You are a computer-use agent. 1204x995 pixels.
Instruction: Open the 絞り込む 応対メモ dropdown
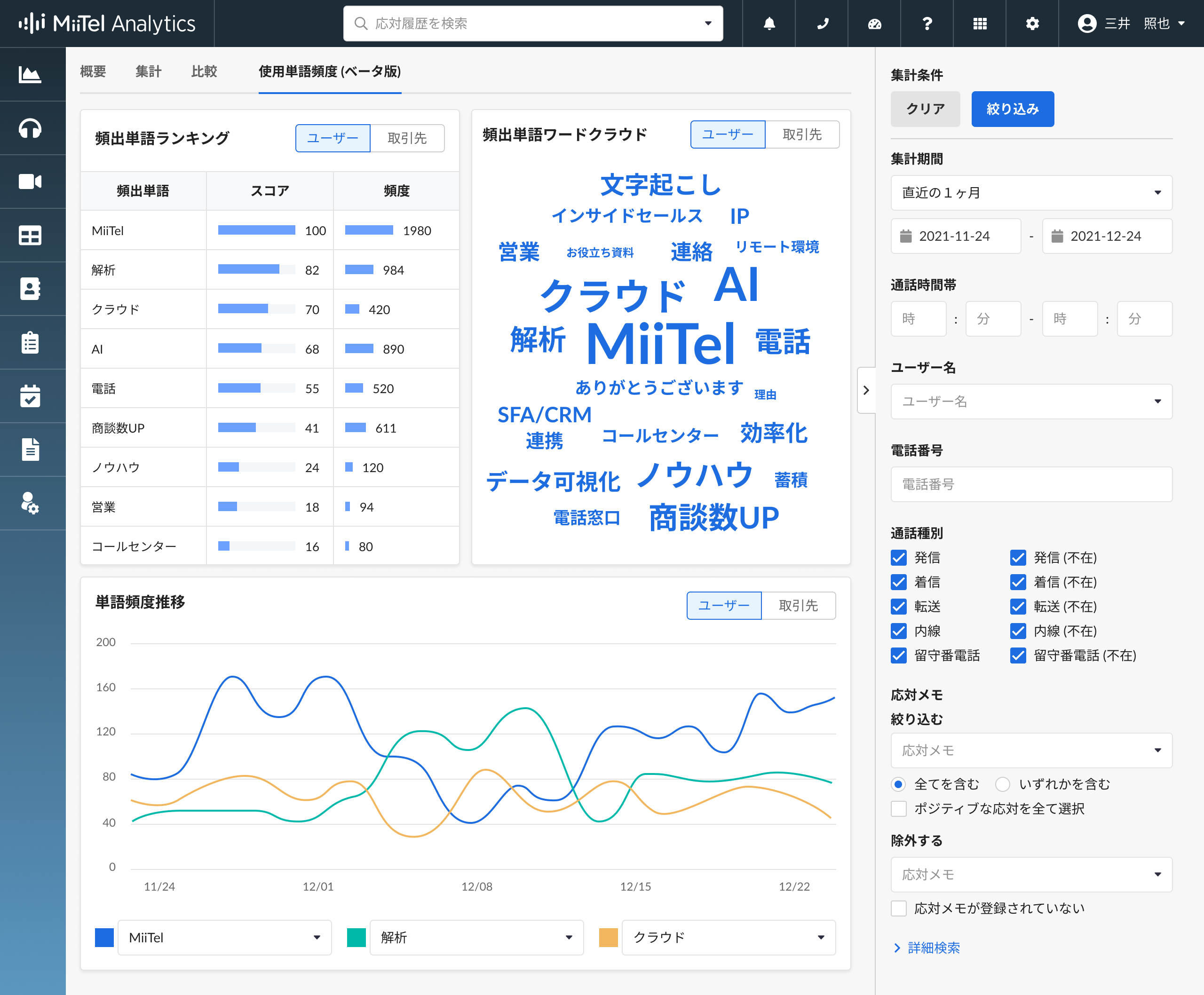point(1031,750)
